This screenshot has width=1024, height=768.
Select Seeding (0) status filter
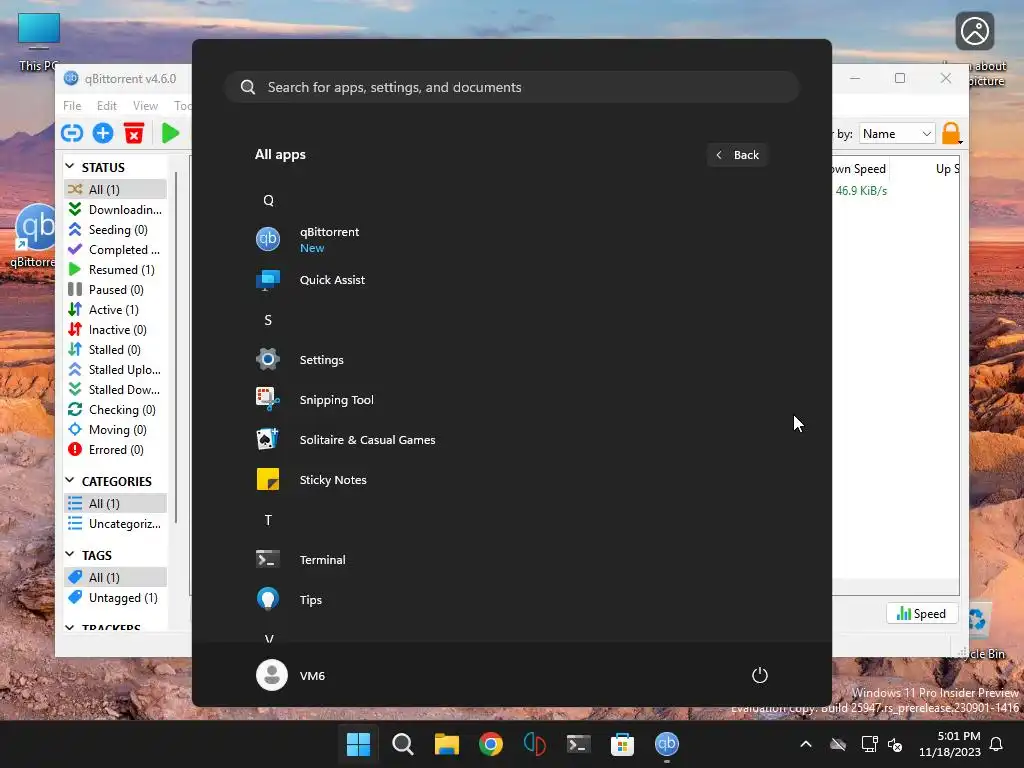[116, 230]
